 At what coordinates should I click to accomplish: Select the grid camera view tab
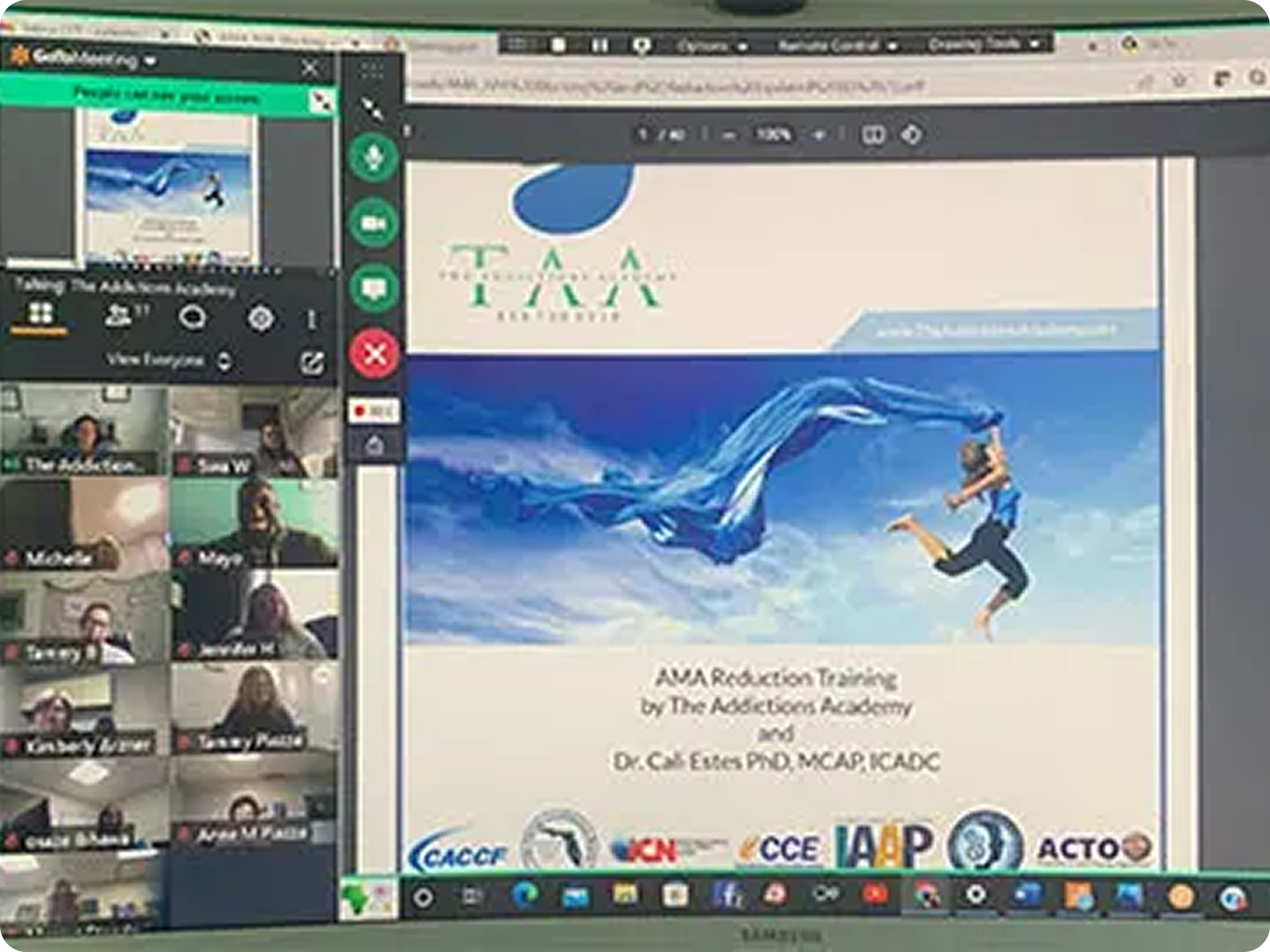click(x=40, y=314)
